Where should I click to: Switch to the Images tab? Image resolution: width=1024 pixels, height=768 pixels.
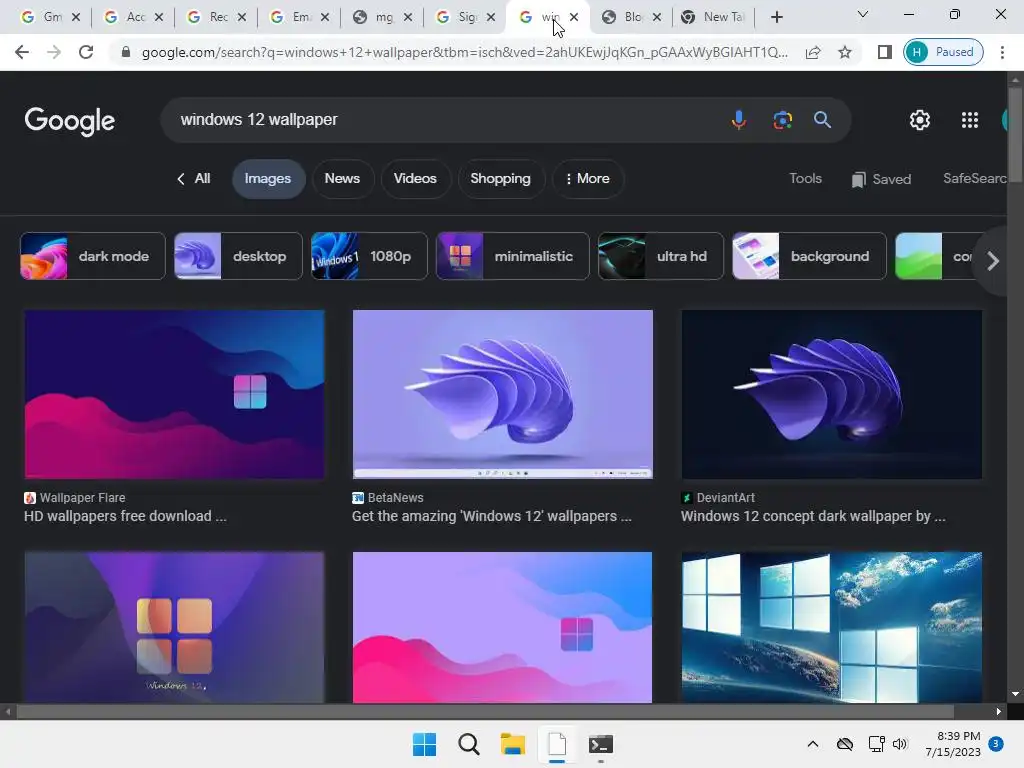click(x=268, y=178)
